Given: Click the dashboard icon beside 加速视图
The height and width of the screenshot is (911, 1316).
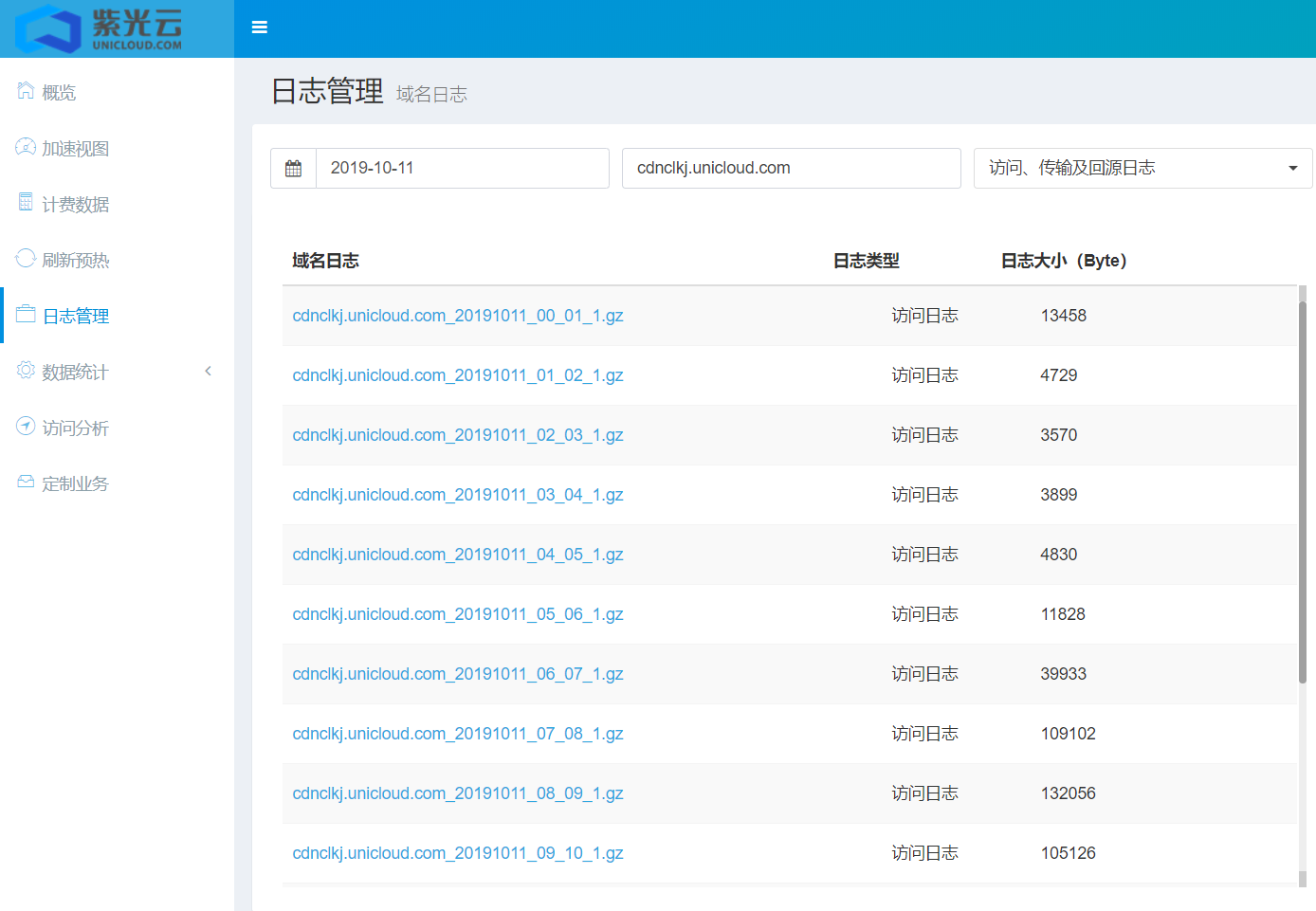Looking at the screenshot, I should click(26, 147).
